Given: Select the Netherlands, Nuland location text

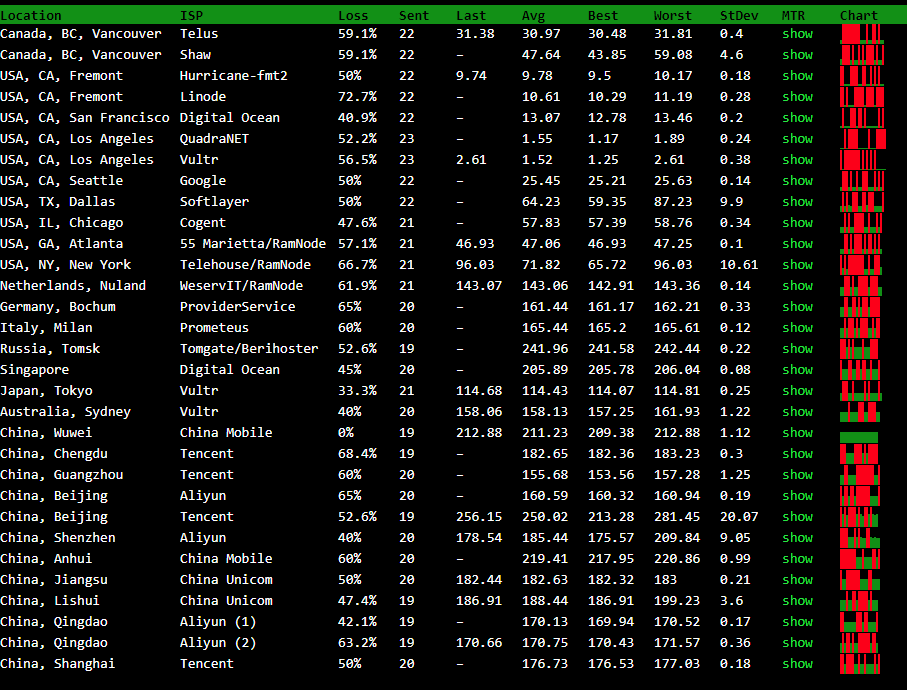Looking at the screenshot, I should coord(73,286).
